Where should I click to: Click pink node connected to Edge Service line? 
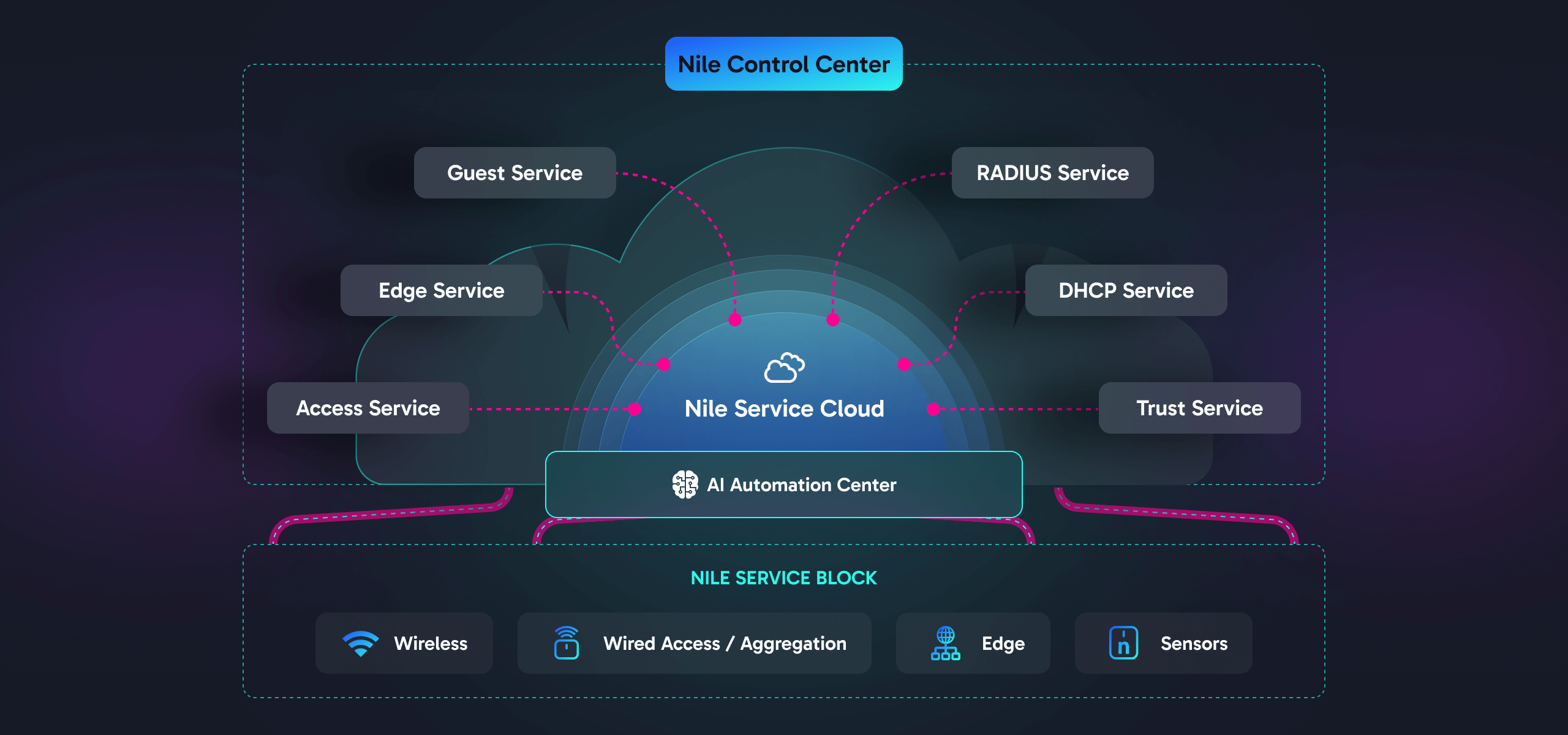click(664, 365)
